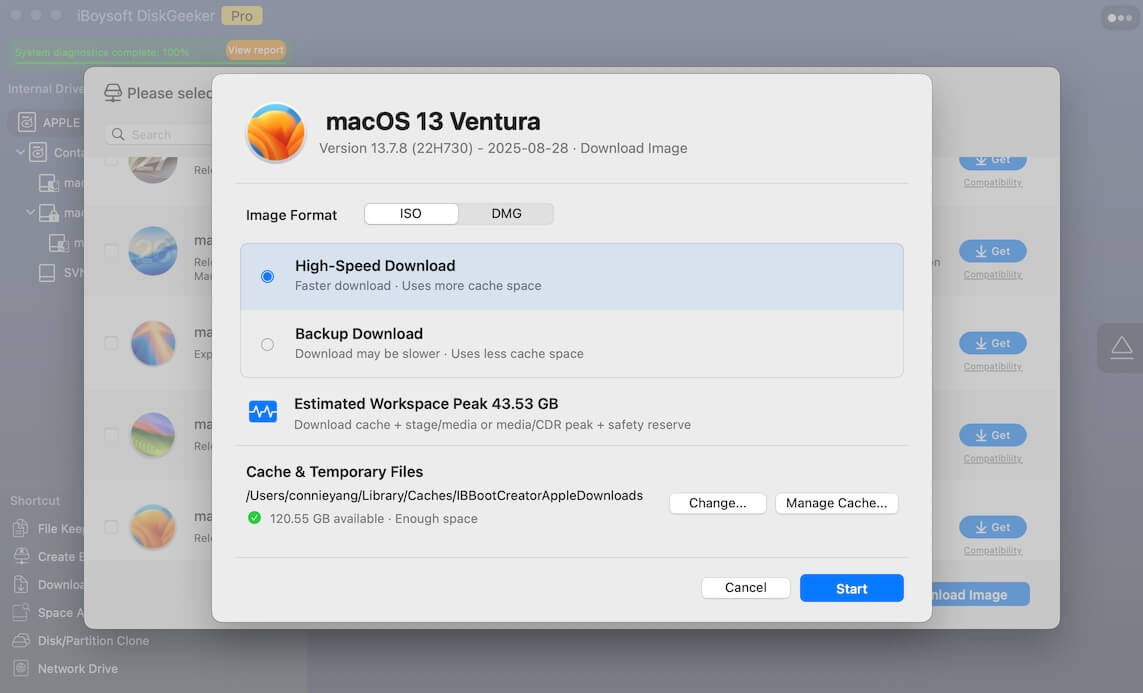The image size is (1143, 693).
Task: Tick the checkbox next to the bottom macOS entry
Action: pos(111,527)
